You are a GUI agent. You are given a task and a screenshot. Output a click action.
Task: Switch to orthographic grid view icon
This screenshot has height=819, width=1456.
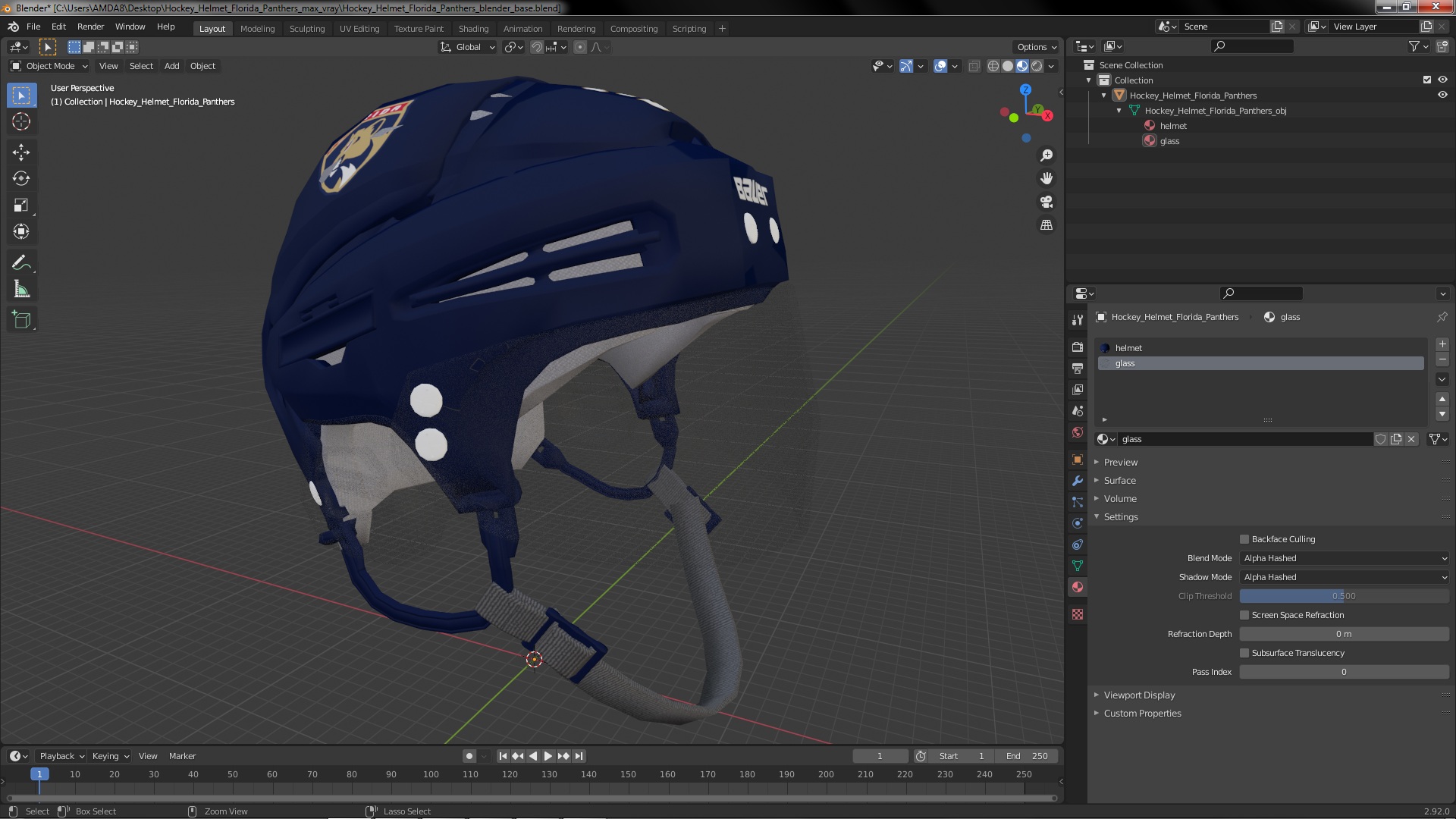click(x=1046, y=225)
